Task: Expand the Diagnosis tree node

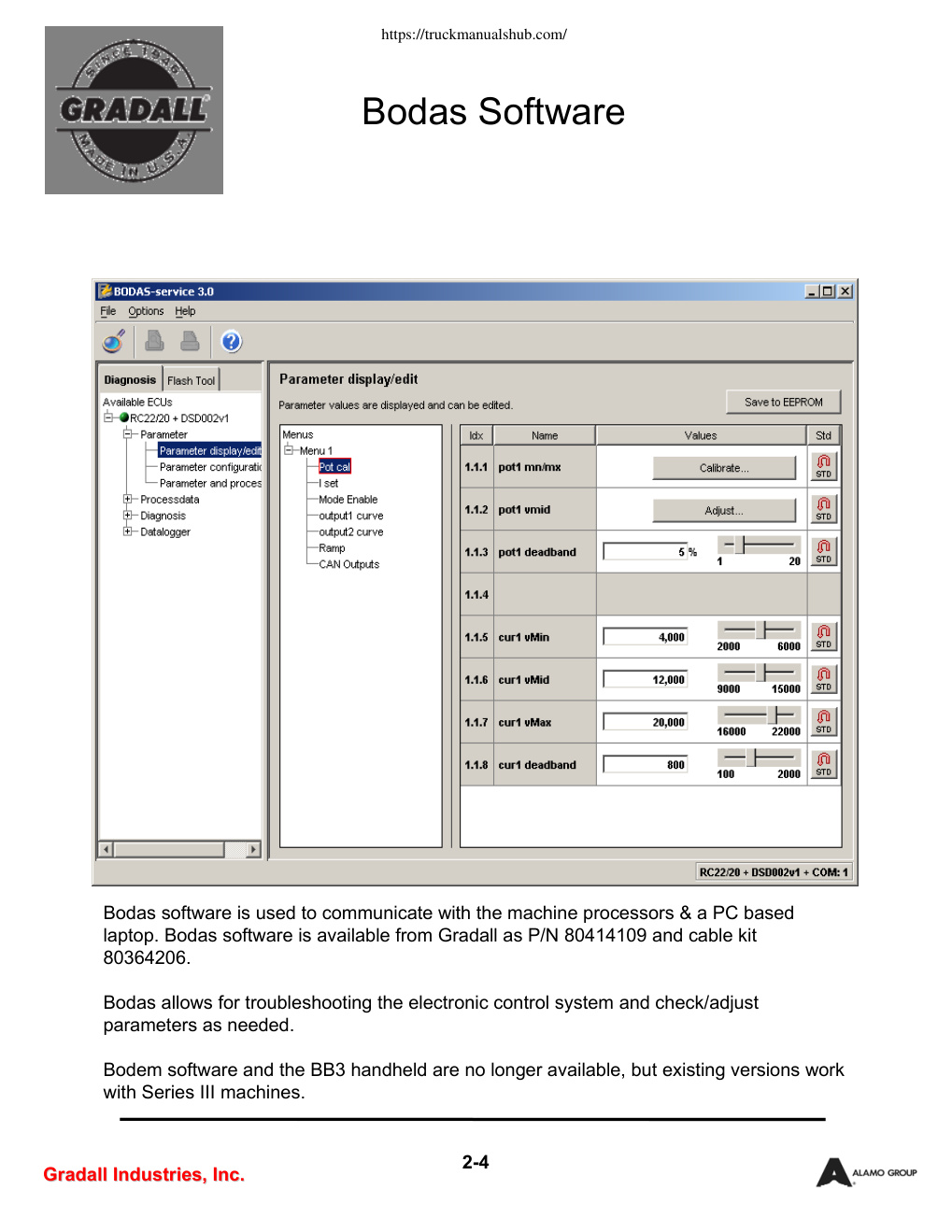Action: (x=128, y=516)
